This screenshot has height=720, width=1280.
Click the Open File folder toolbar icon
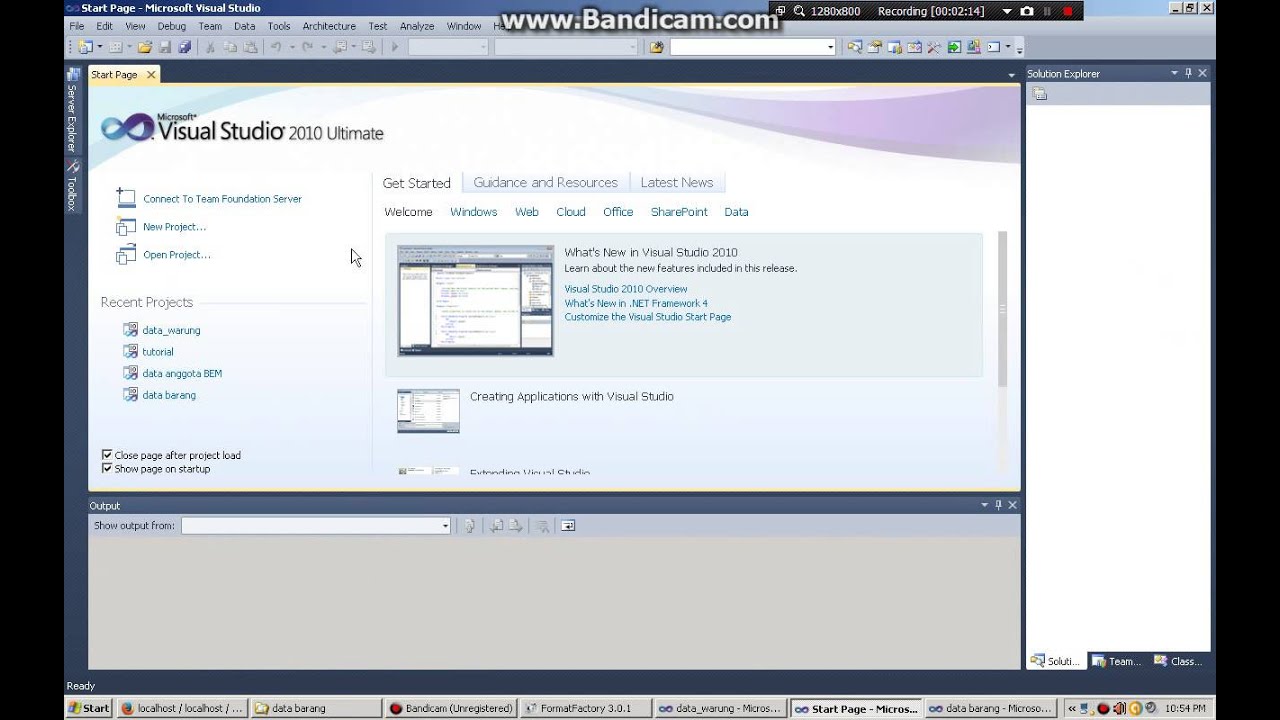(x=145, y=47)
